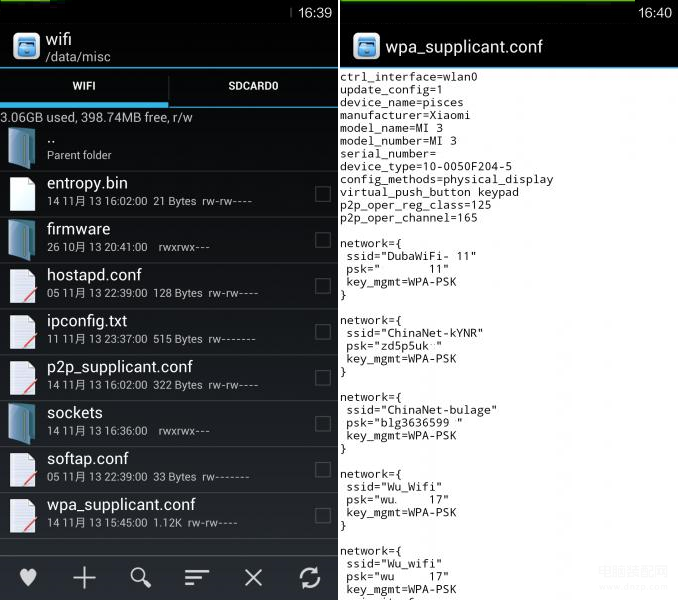
Task: Open the sockets folder name
Action: coord(75,413)
